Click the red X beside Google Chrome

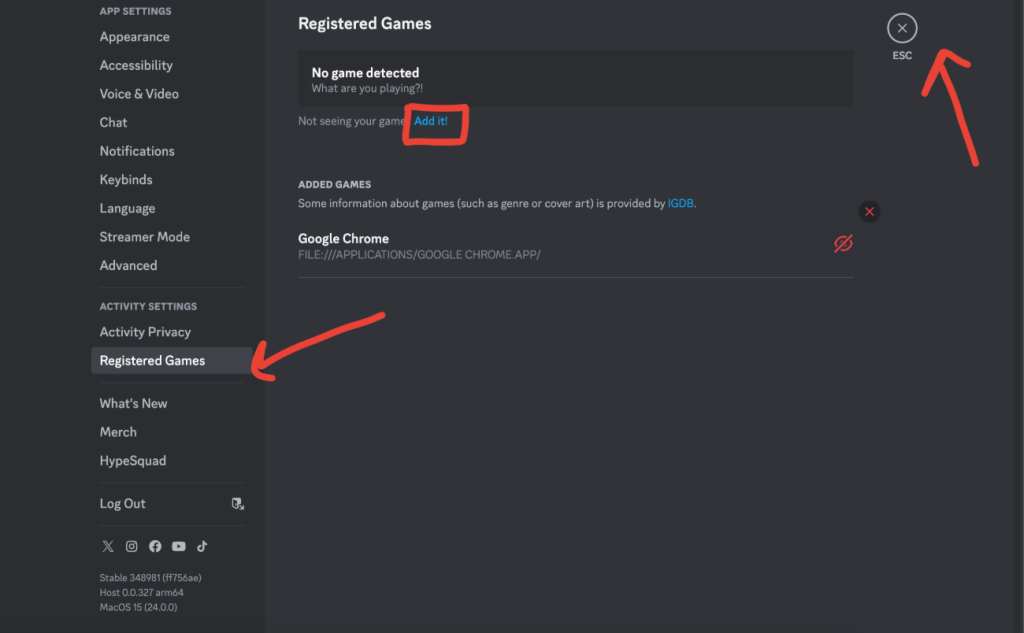(869, 211)
